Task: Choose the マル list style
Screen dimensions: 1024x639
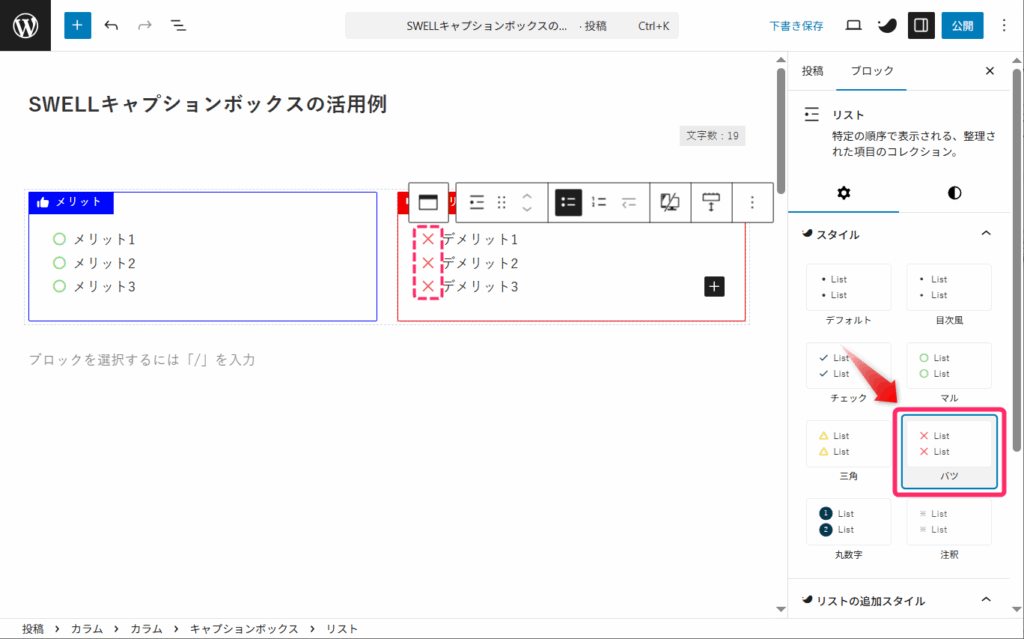Action: (949, 373)
